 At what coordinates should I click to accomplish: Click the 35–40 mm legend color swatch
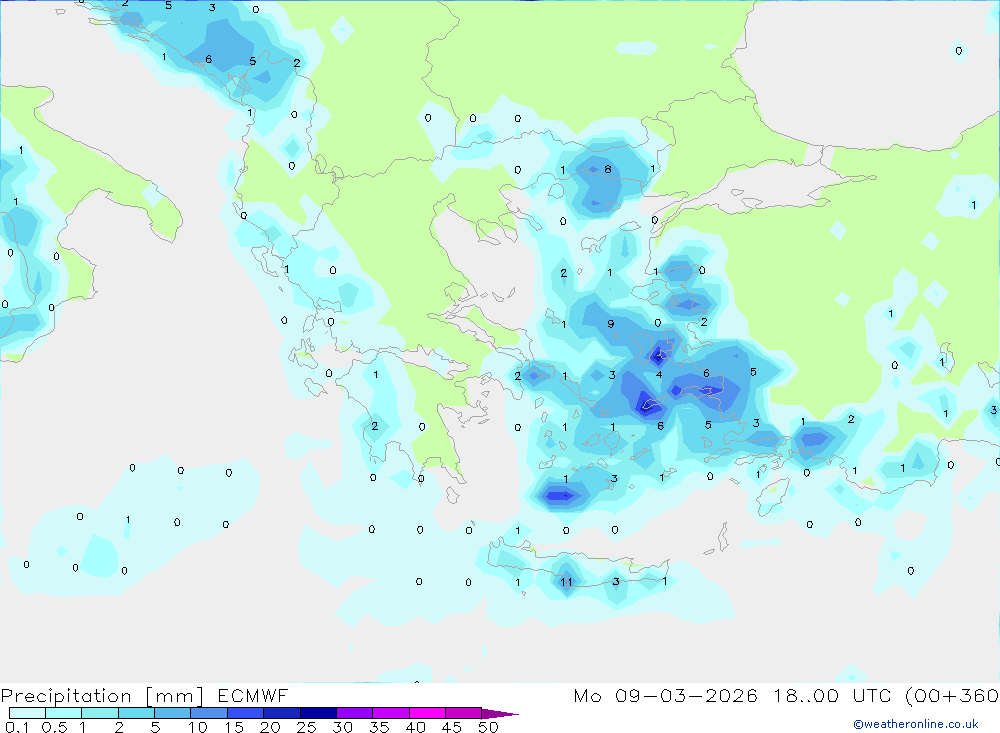391,713
